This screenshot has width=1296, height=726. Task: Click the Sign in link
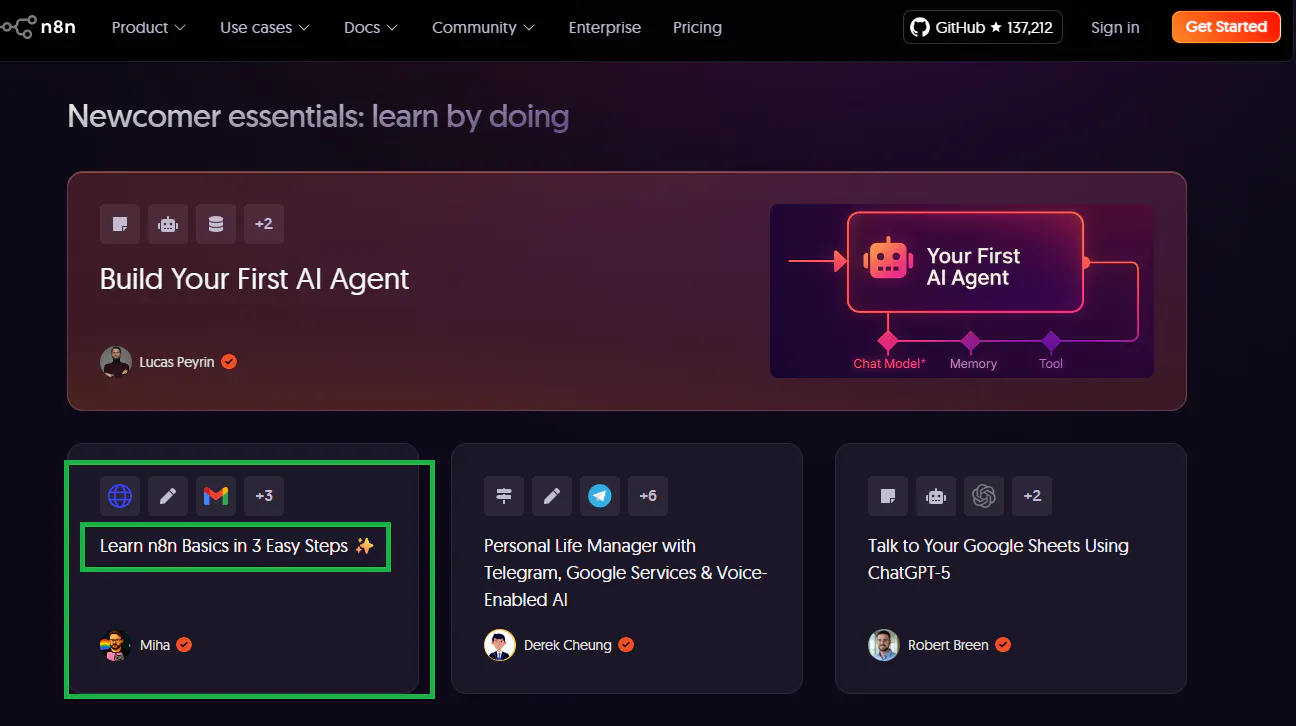pyautogui.click(x=1115, y=27)
